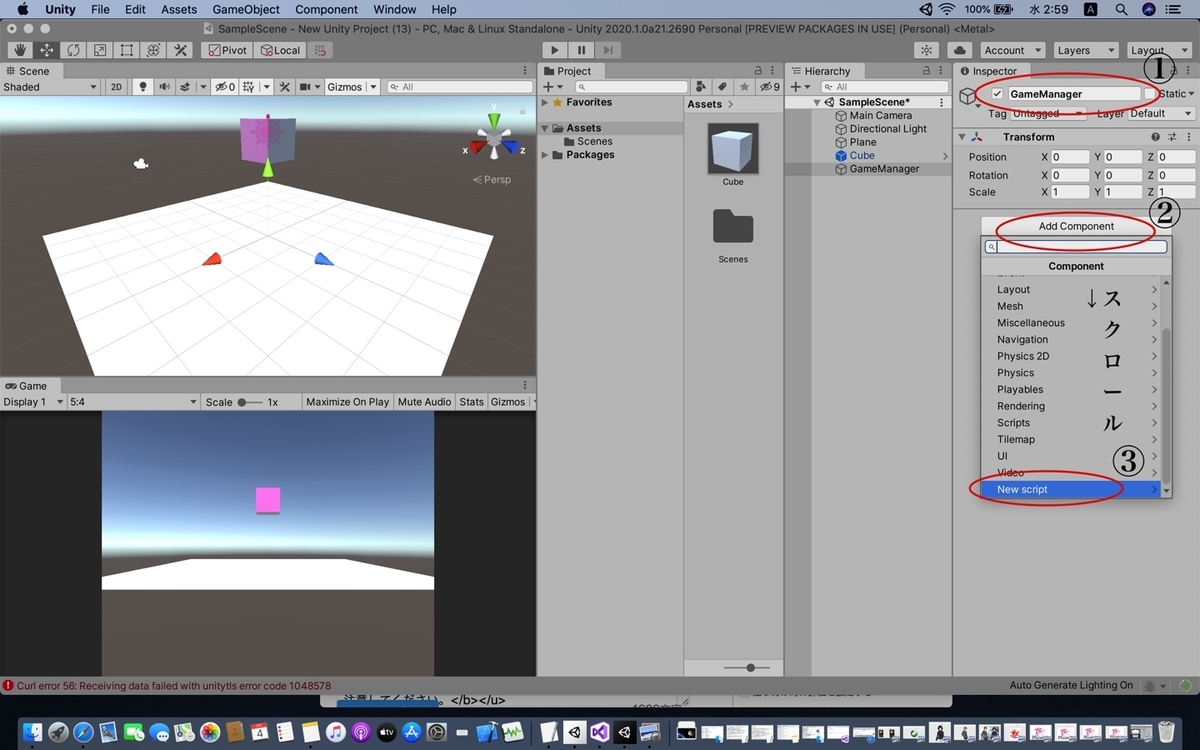Select Main Camera in Hierarchy
Screen dimensions: 1200x750
click(880, 115)
